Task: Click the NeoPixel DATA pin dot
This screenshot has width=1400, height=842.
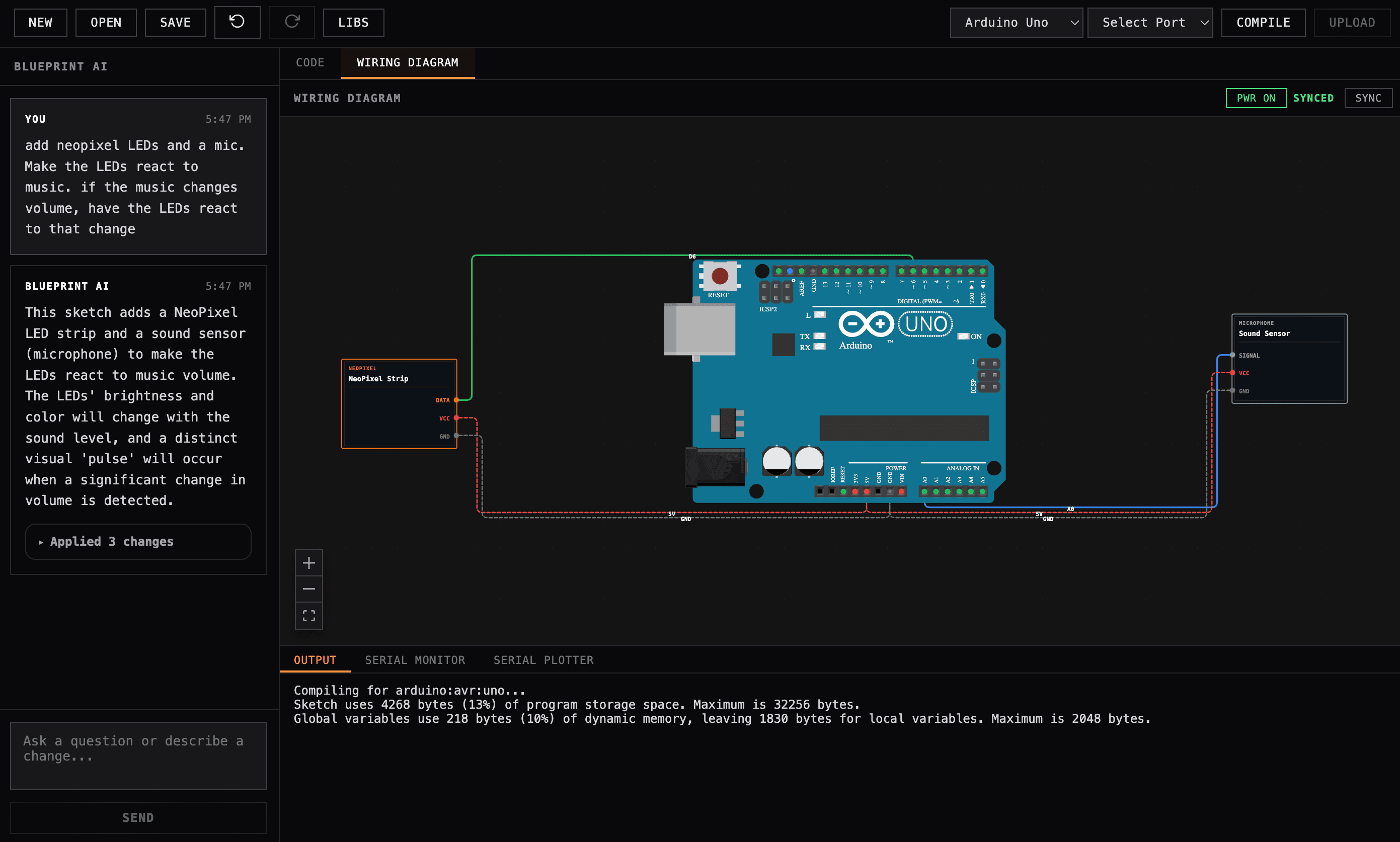Action: pyautogui.click(x=456, y=400)
